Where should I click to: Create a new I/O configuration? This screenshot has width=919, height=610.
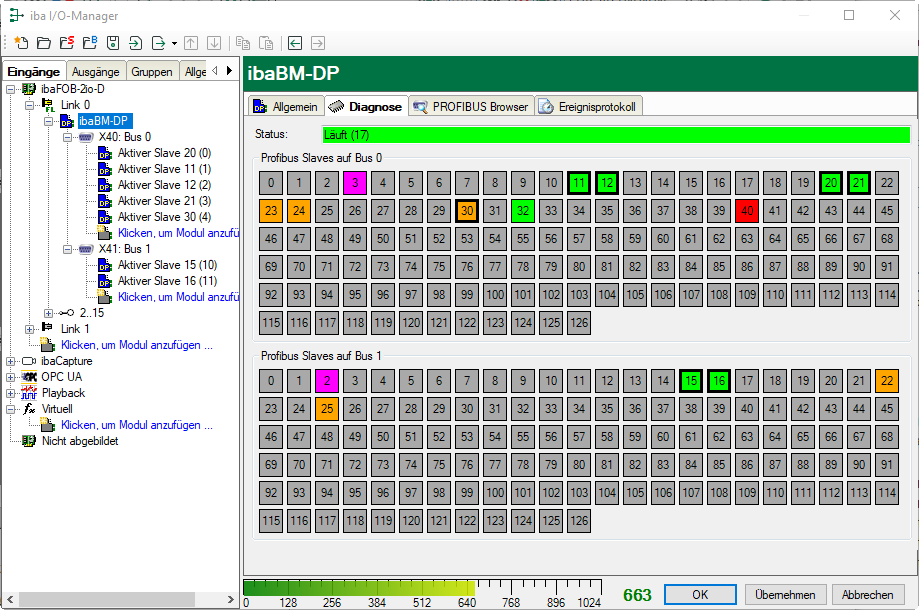pos(21,43)
